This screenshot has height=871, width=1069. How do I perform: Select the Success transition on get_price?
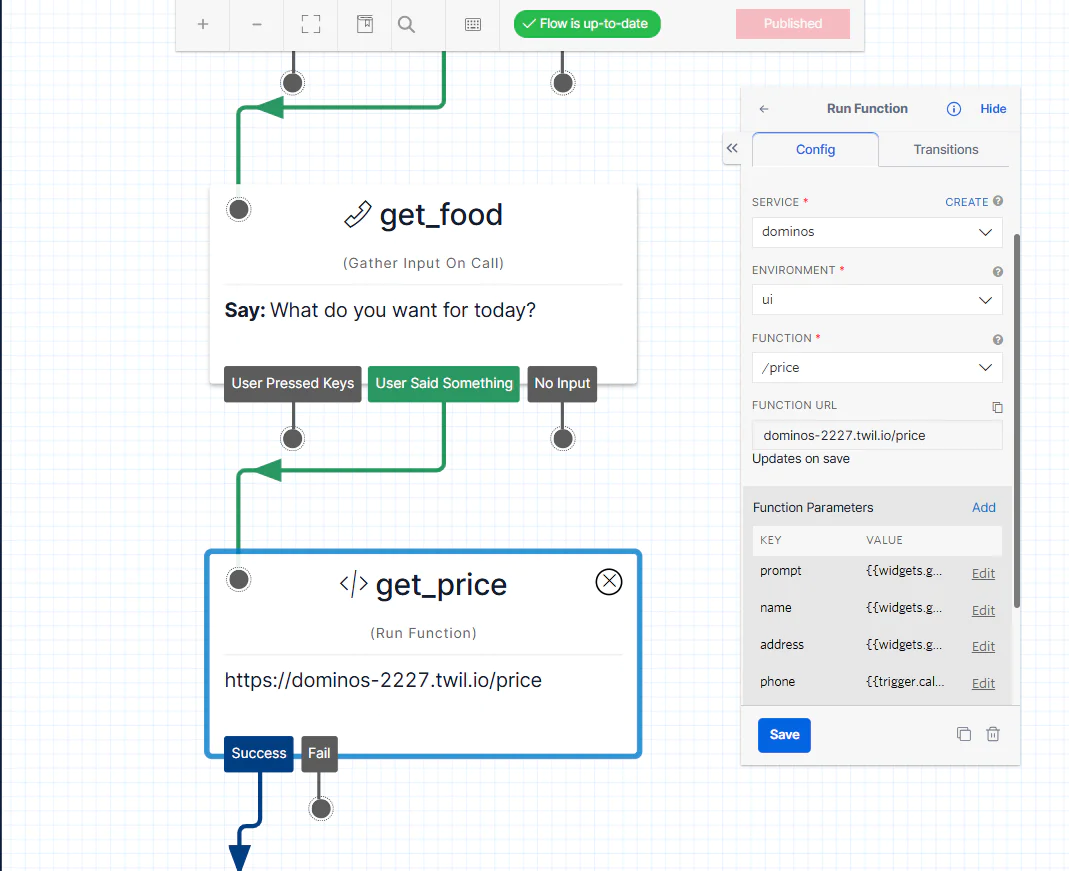coord(258,754)
